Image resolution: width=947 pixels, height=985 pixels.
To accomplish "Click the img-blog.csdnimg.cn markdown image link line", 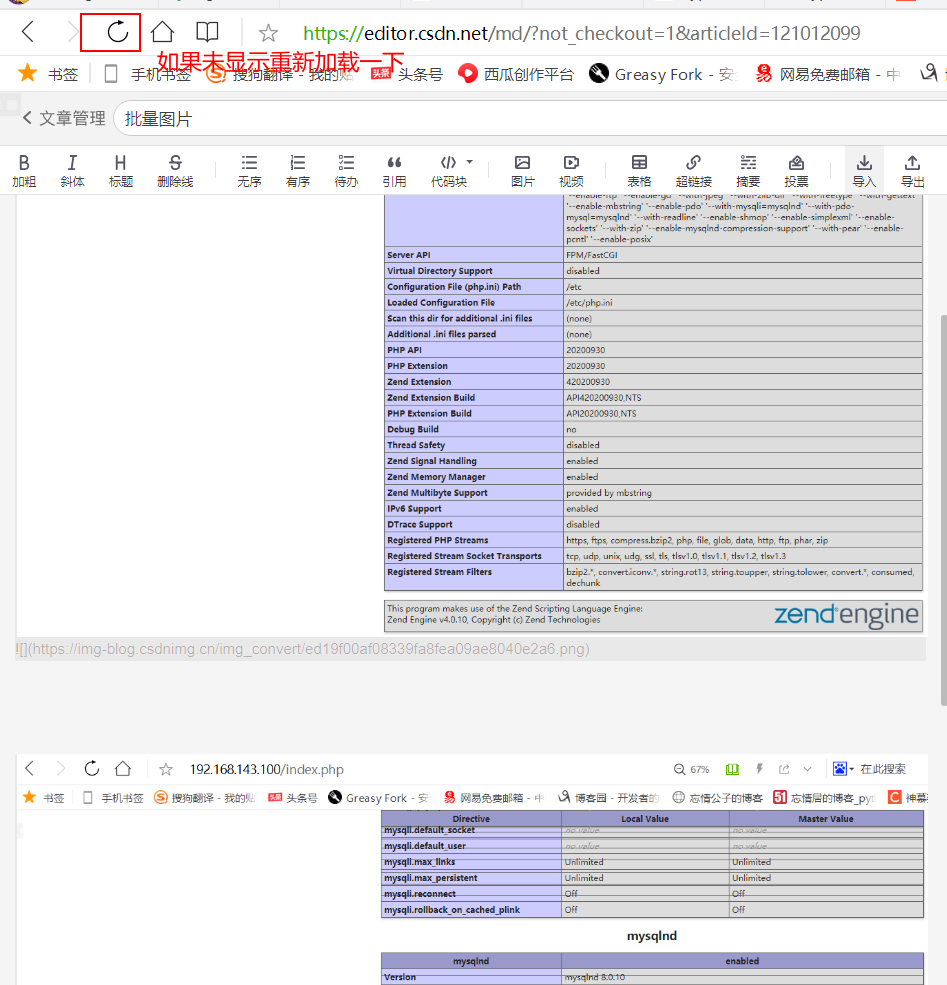I will tap(303, 649).
